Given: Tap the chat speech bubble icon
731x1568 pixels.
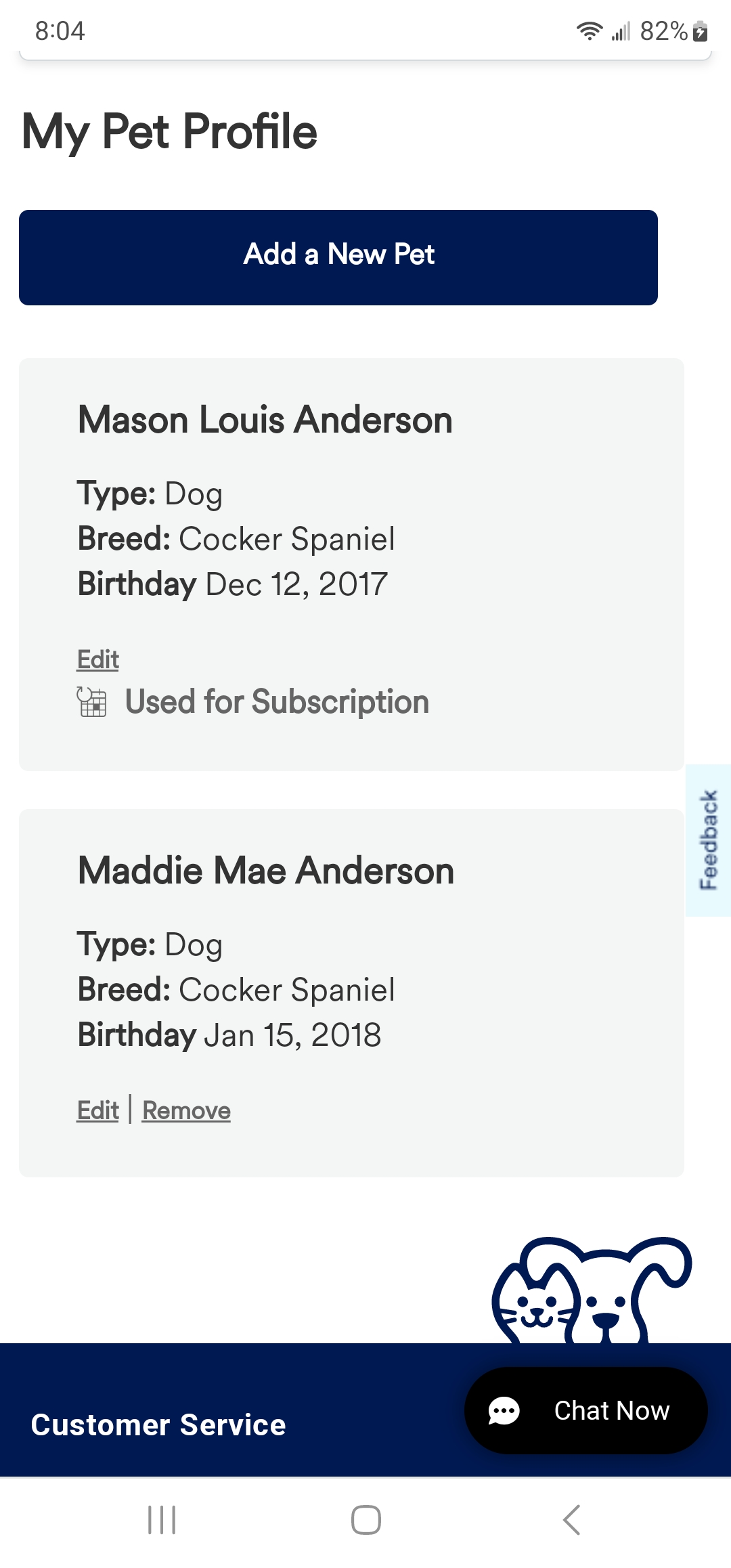Looking at the screenshot, I should pos(504,1411).
